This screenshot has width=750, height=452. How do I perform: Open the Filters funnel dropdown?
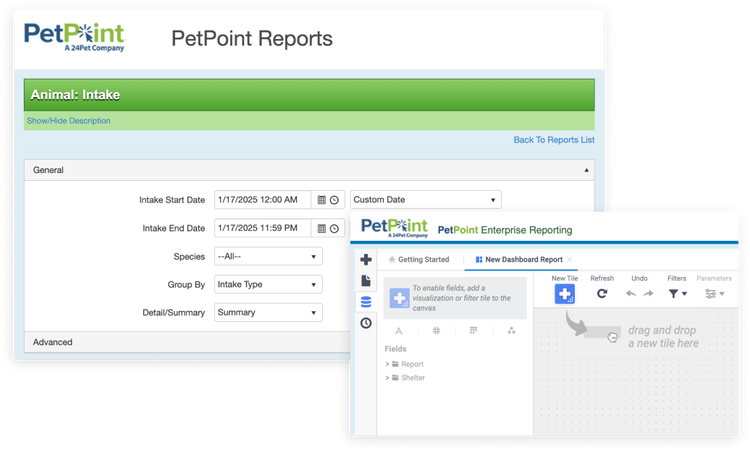coord(677,294)
